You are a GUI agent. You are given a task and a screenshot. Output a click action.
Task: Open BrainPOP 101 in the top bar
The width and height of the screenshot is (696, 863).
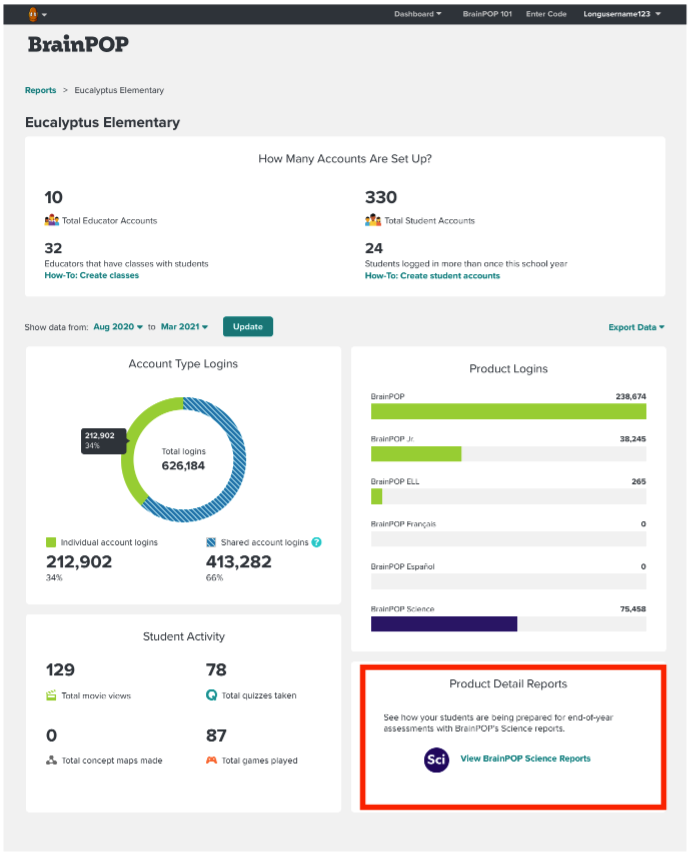[x=487, y=14]
